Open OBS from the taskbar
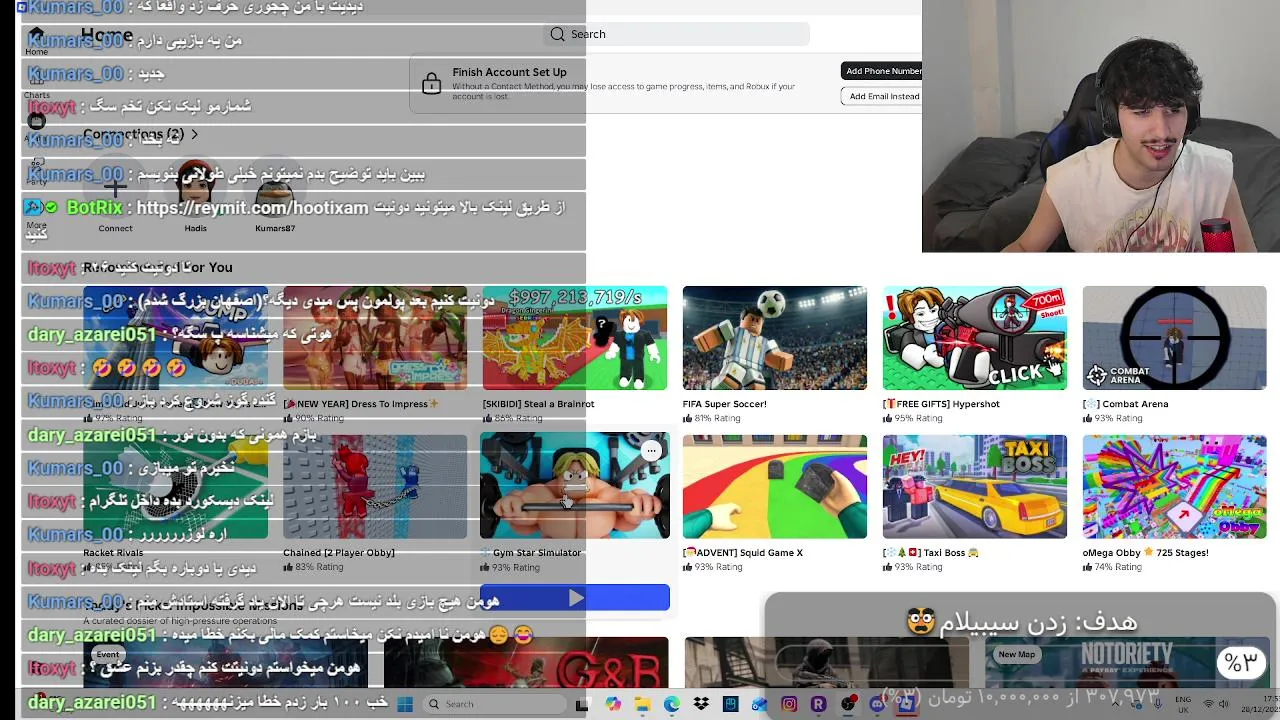 click(848, 704)
